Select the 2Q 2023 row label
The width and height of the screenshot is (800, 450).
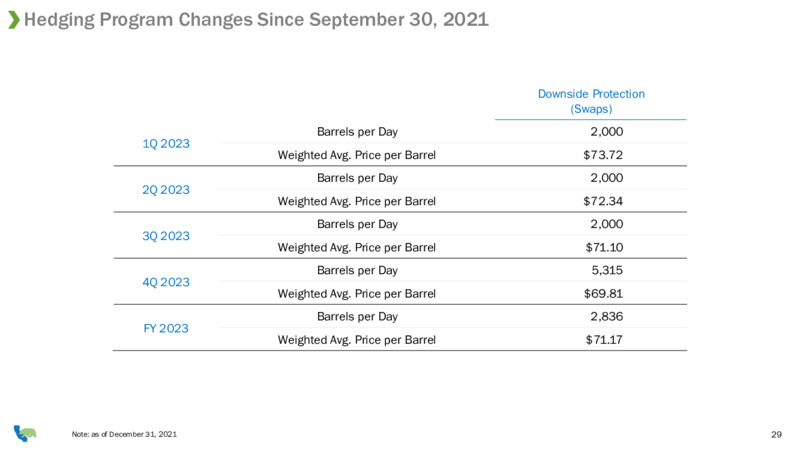[166, 190]
